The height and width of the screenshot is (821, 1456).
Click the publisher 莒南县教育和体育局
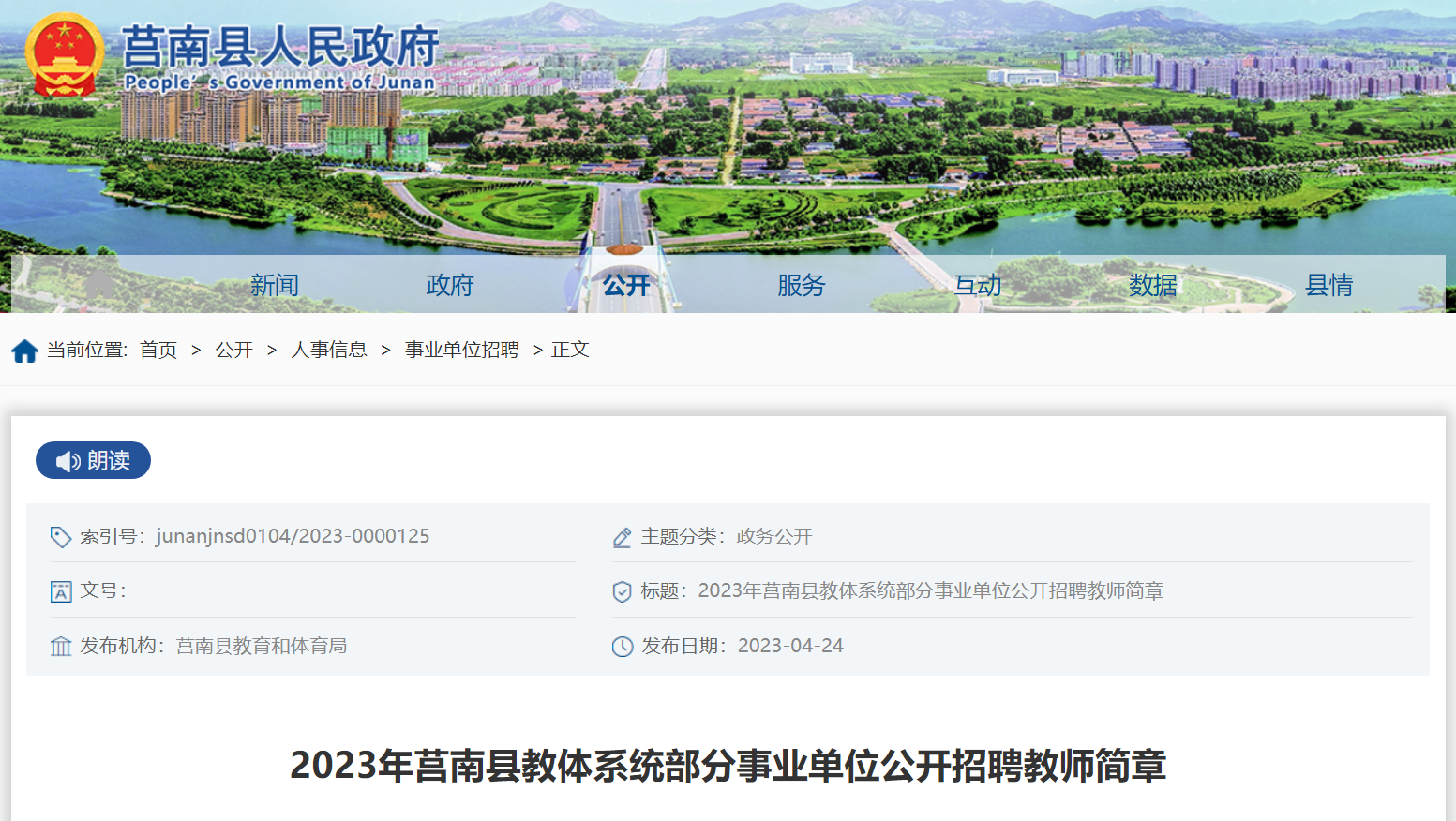coord(262,646)
